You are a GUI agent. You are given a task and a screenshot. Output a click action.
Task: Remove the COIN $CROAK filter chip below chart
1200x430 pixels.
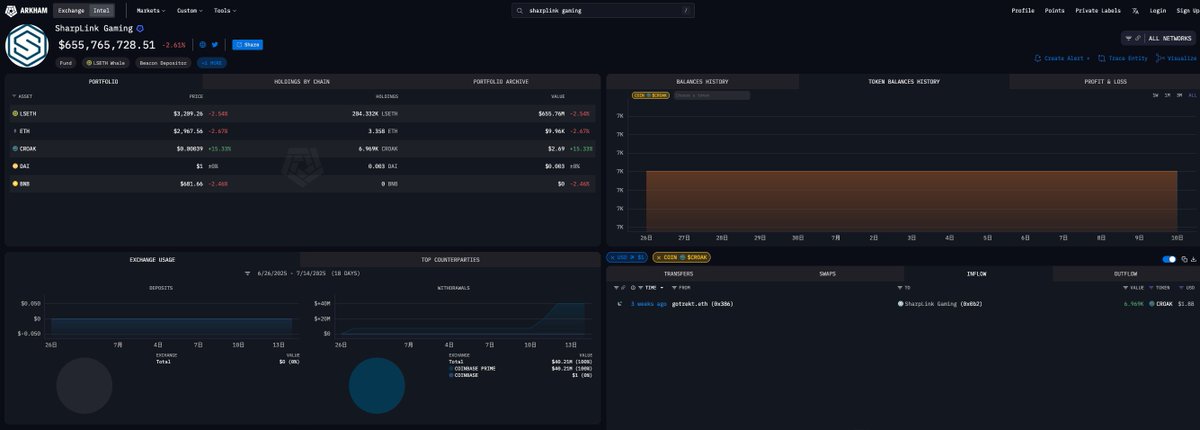660,257
